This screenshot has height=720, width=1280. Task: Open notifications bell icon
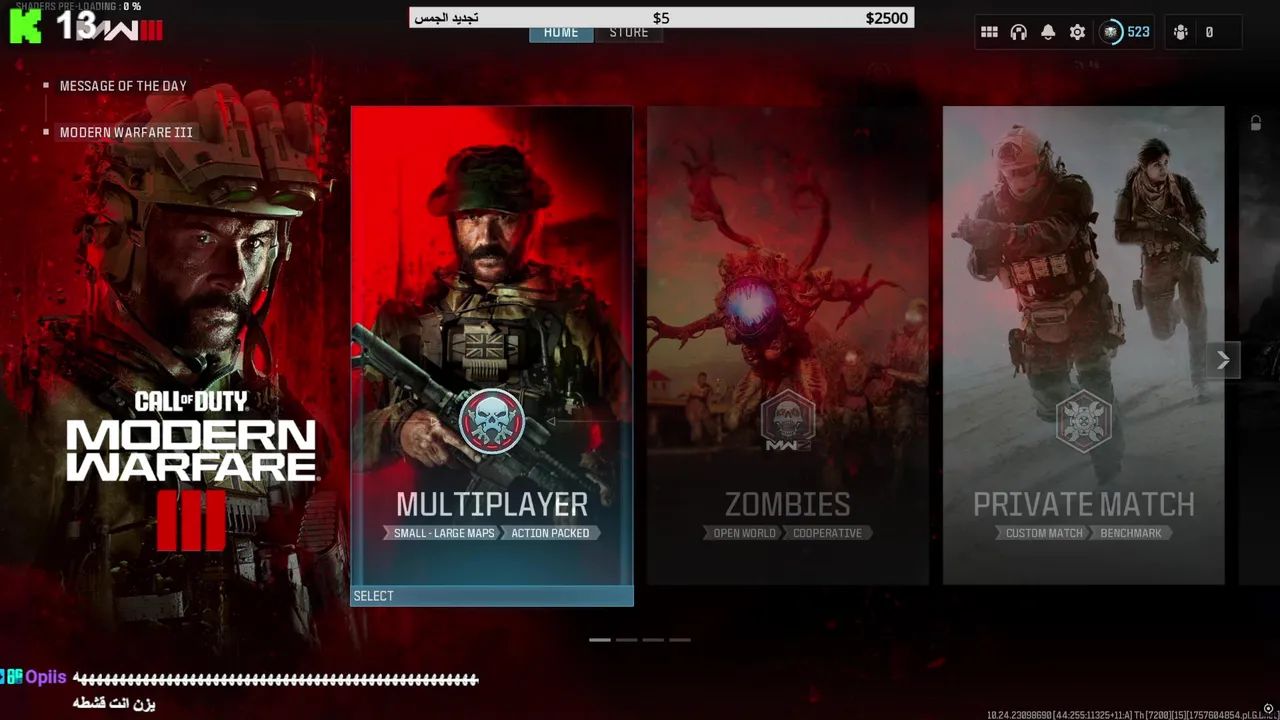click(1048, 32)
